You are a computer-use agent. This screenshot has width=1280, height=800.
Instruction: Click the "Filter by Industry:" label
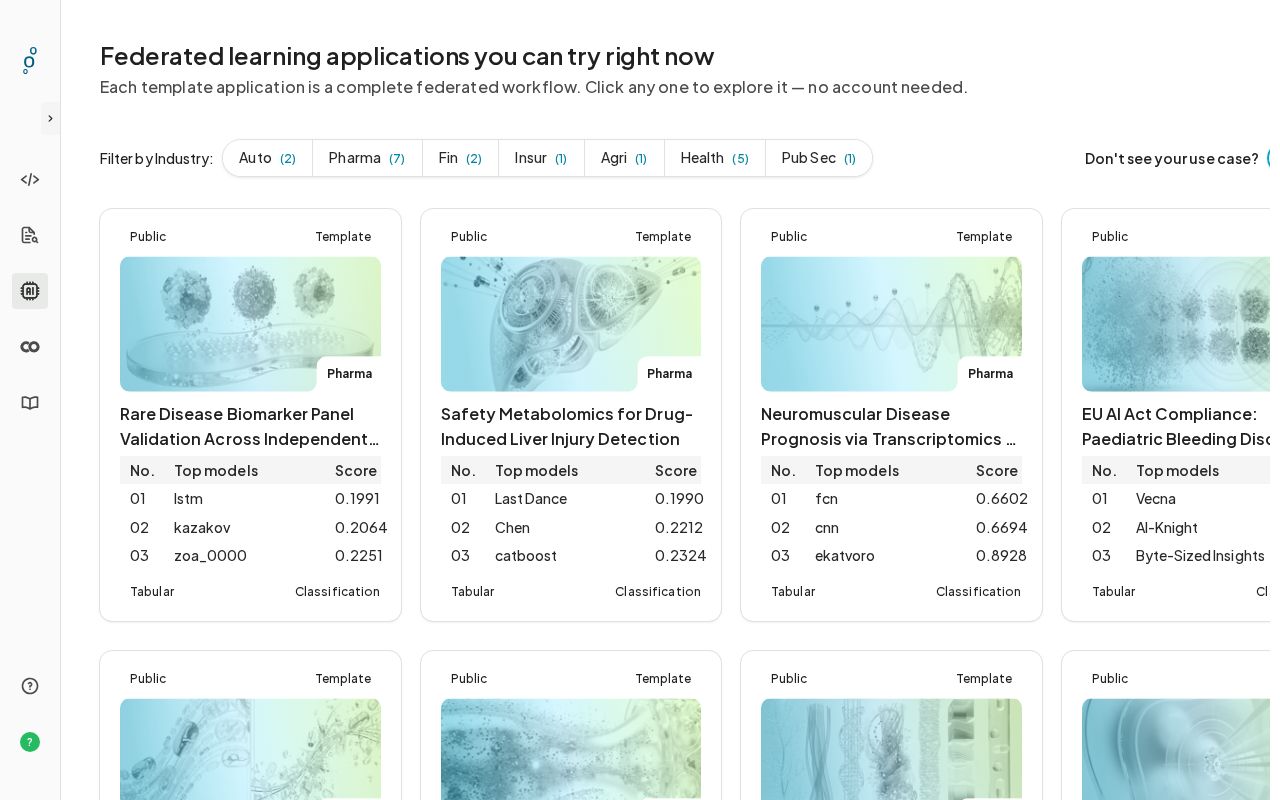pyautogui.click(x=156, y=158)
